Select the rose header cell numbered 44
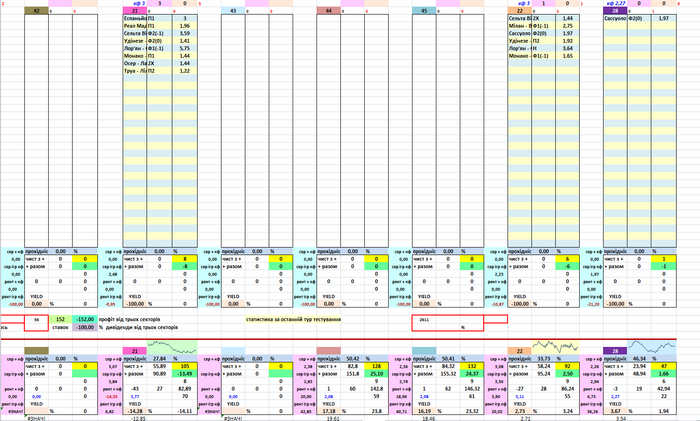 [x=329, y=11]
